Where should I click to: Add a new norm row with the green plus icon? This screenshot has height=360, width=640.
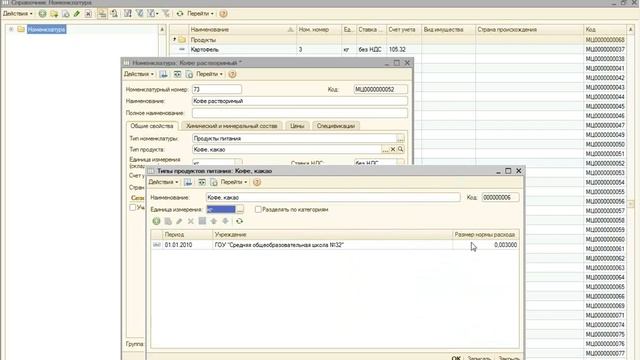coord(156,221)
